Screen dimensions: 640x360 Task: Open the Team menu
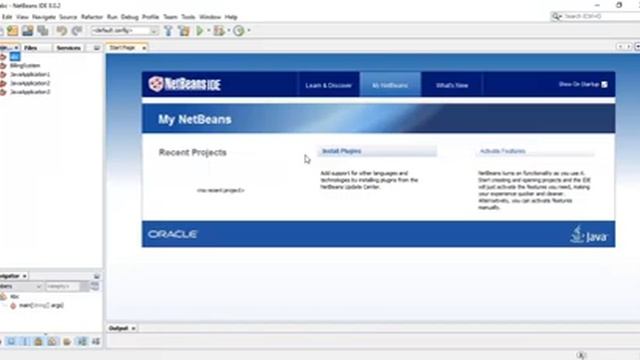(170, 17)
